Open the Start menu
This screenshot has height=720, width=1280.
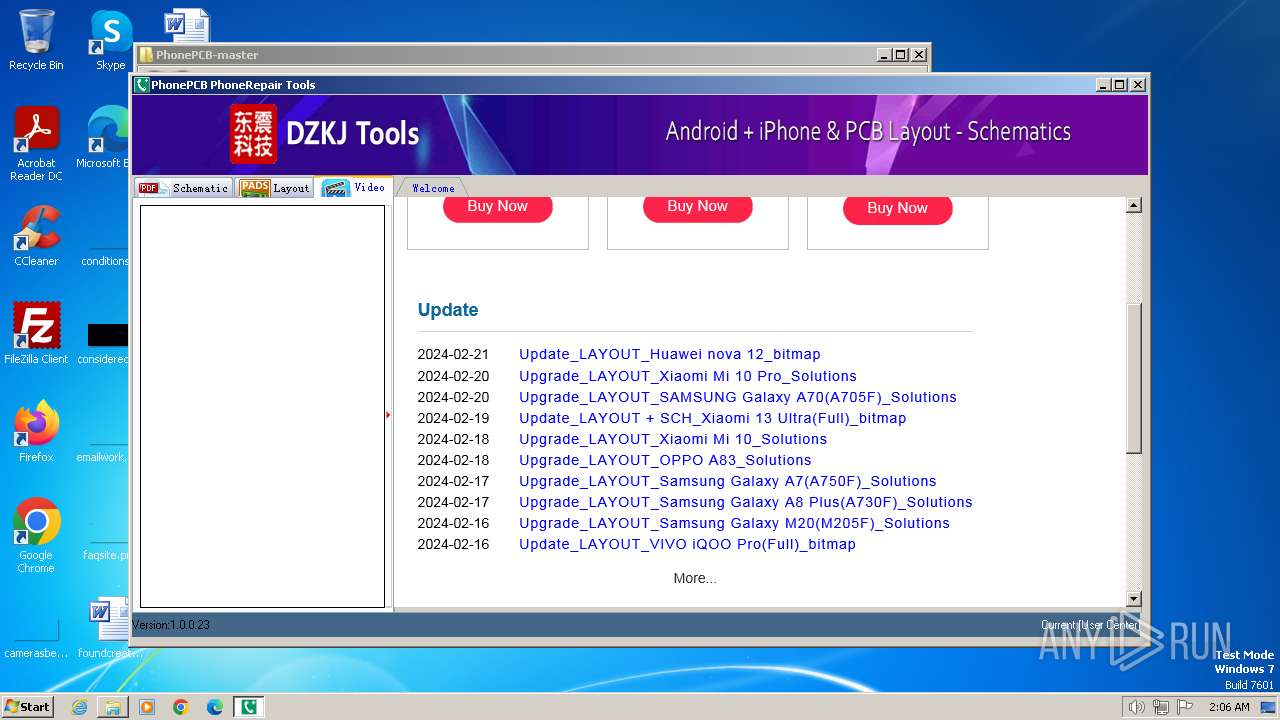pyautogui.click(x=27, y=707)
